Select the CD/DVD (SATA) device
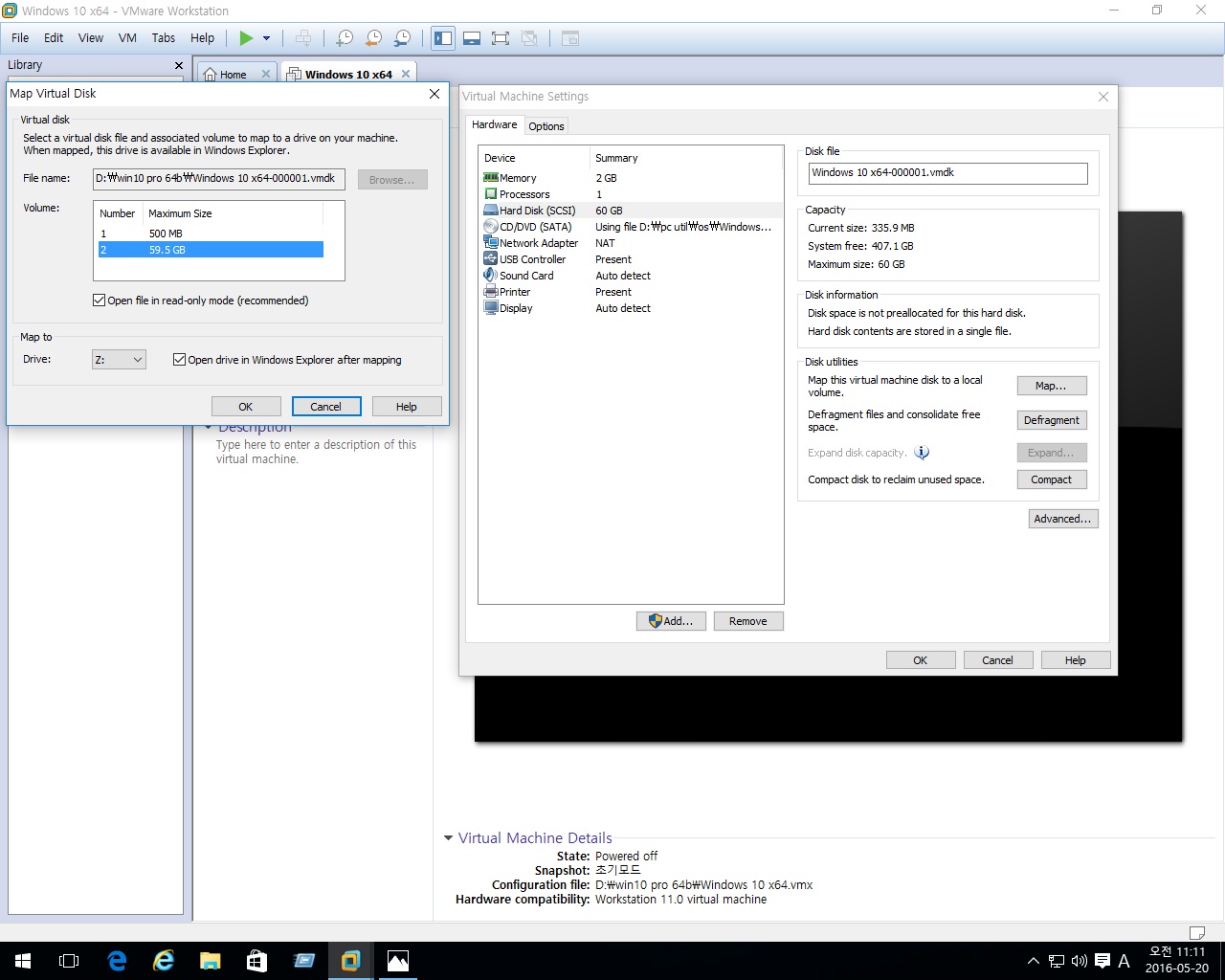Image resolution: width=1225 pixels, height=980 pixels. point(631,227)
